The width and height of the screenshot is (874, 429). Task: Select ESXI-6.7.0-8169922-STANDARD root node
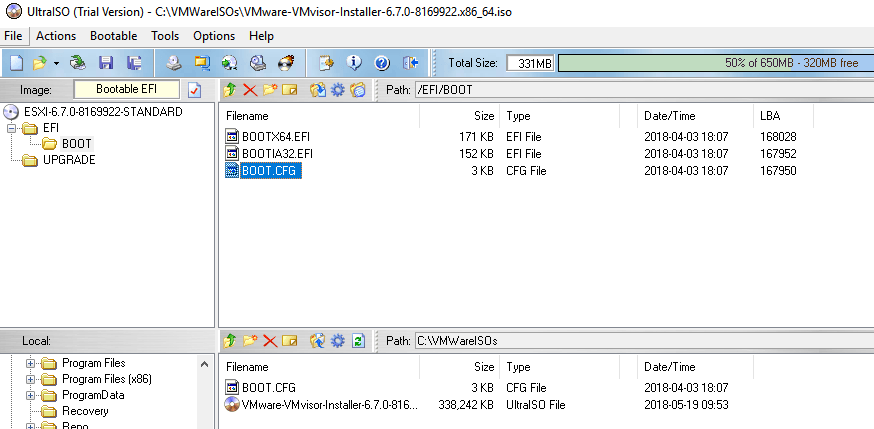(x=103, y=111)
